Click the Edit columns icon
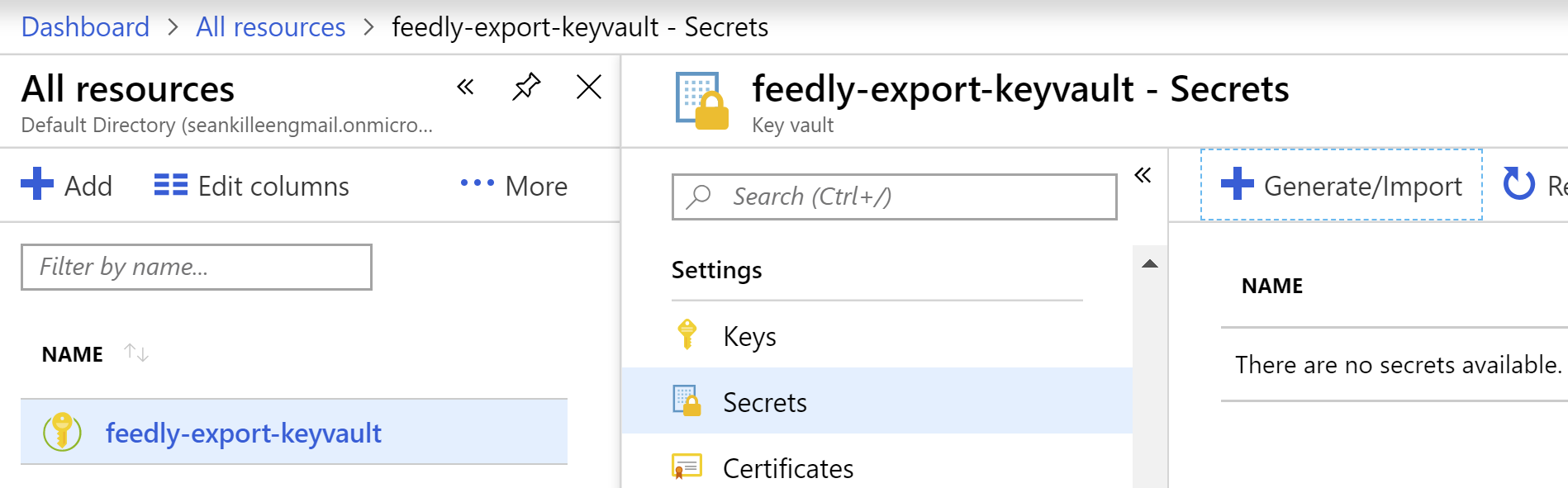 pyautogui.click(x=169, y=185)
